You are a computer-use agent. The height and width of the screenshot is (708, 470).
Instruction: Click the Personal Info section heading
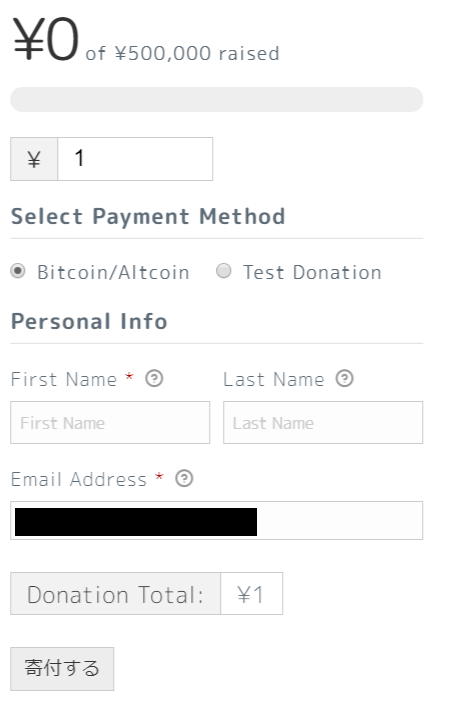pos(89,321)
